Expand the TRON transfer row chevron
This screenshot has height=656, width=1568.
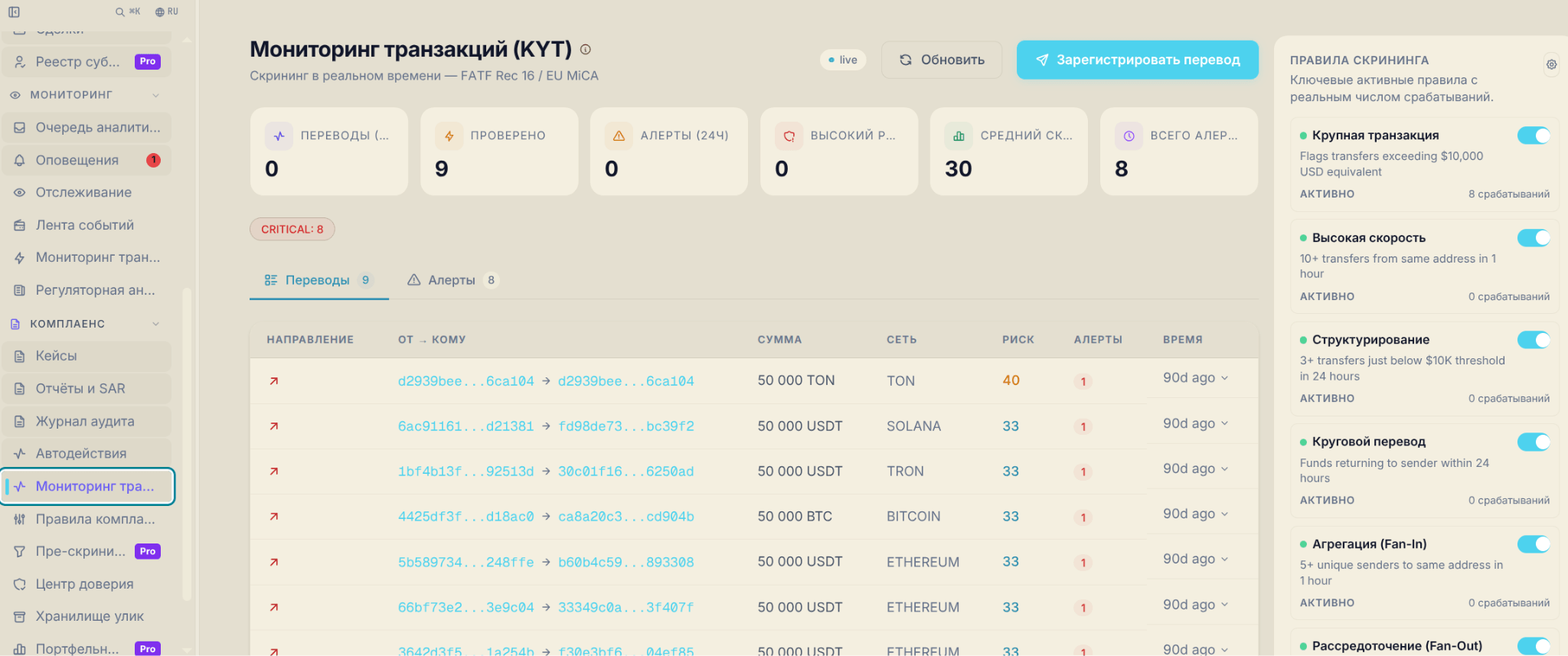click(x=1225, y=468)
